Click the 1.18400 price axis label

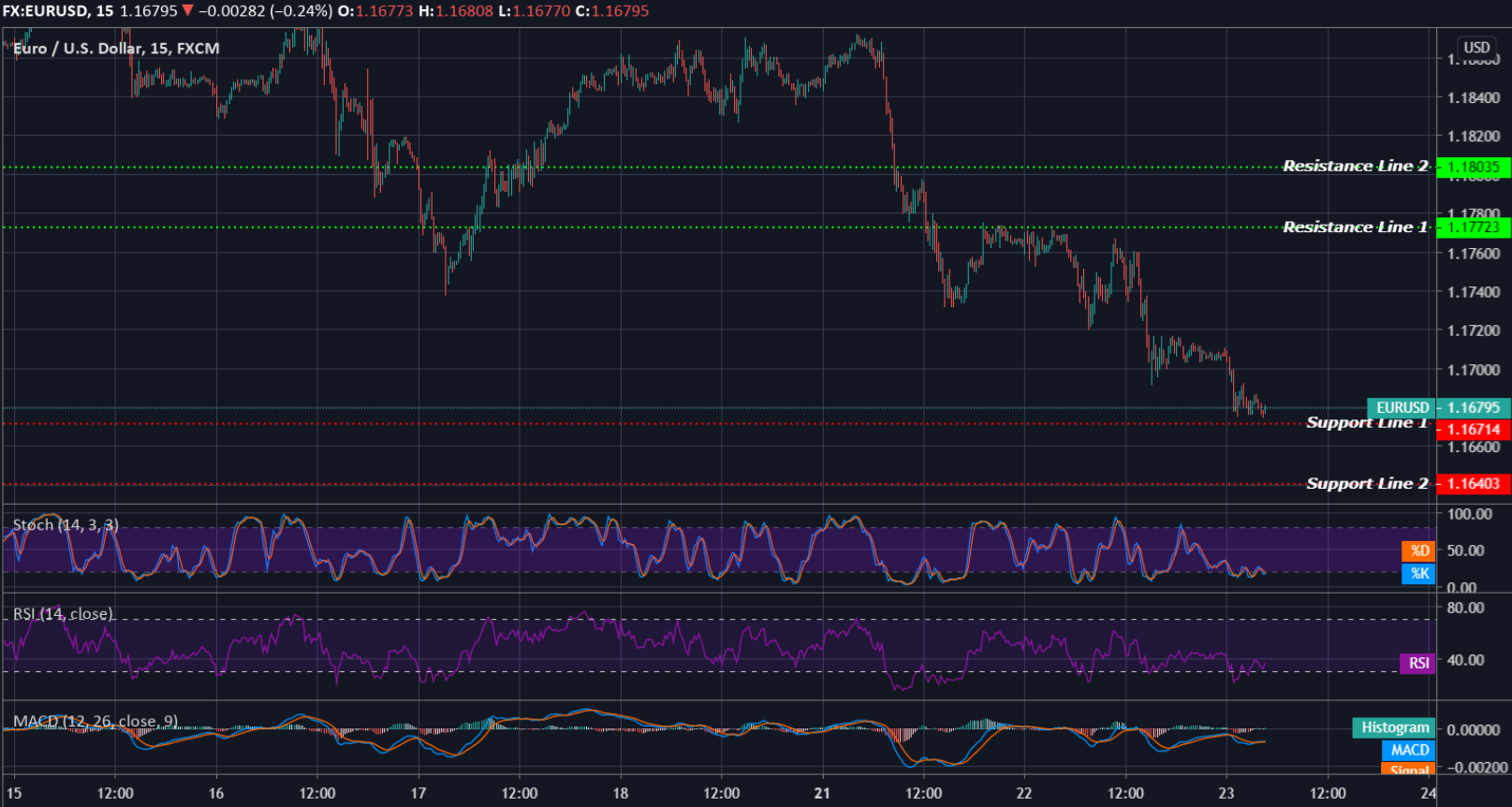tap(1474, 97)
